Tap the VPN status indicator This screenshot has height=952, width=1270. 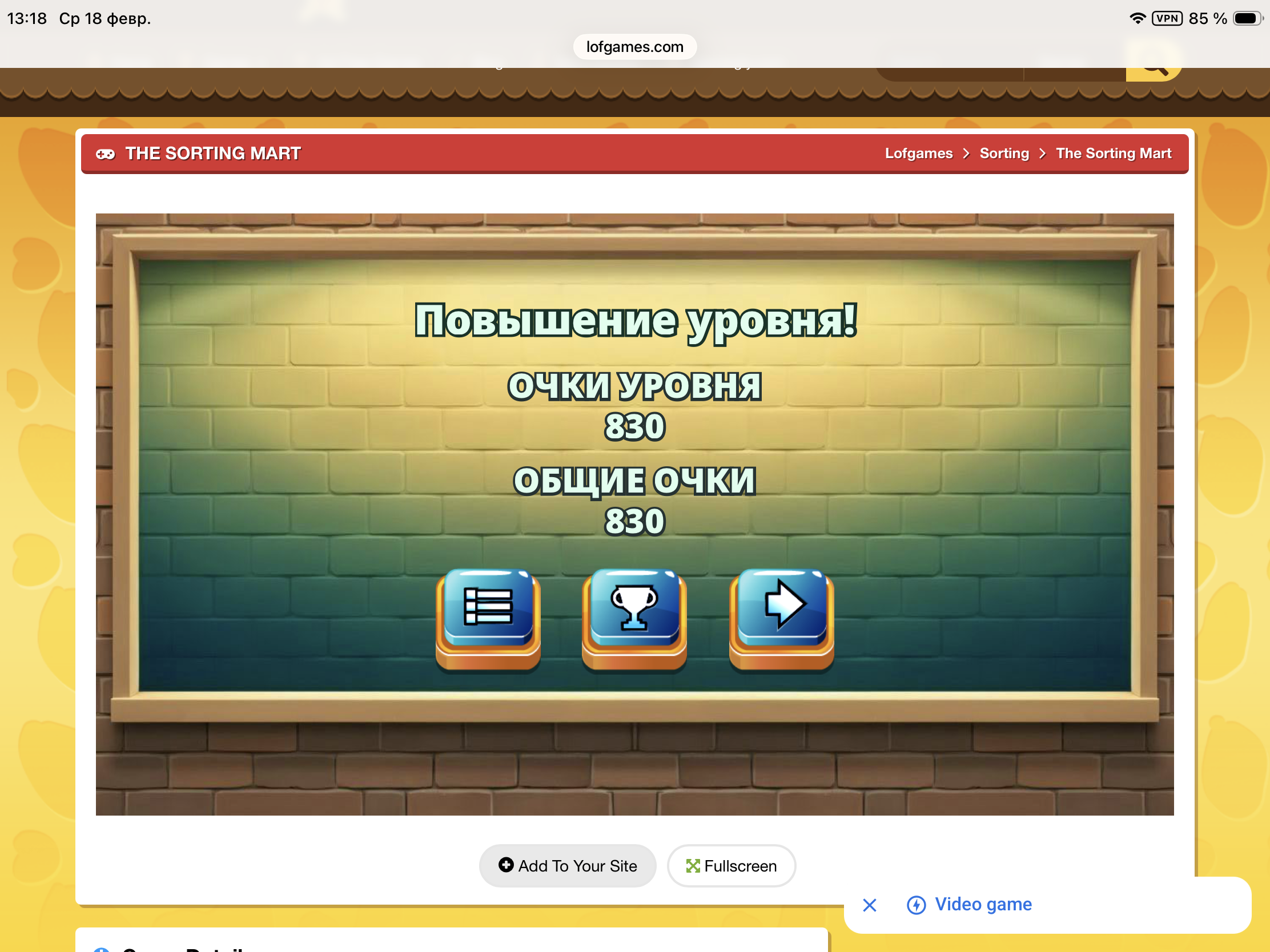point(1167,18)
